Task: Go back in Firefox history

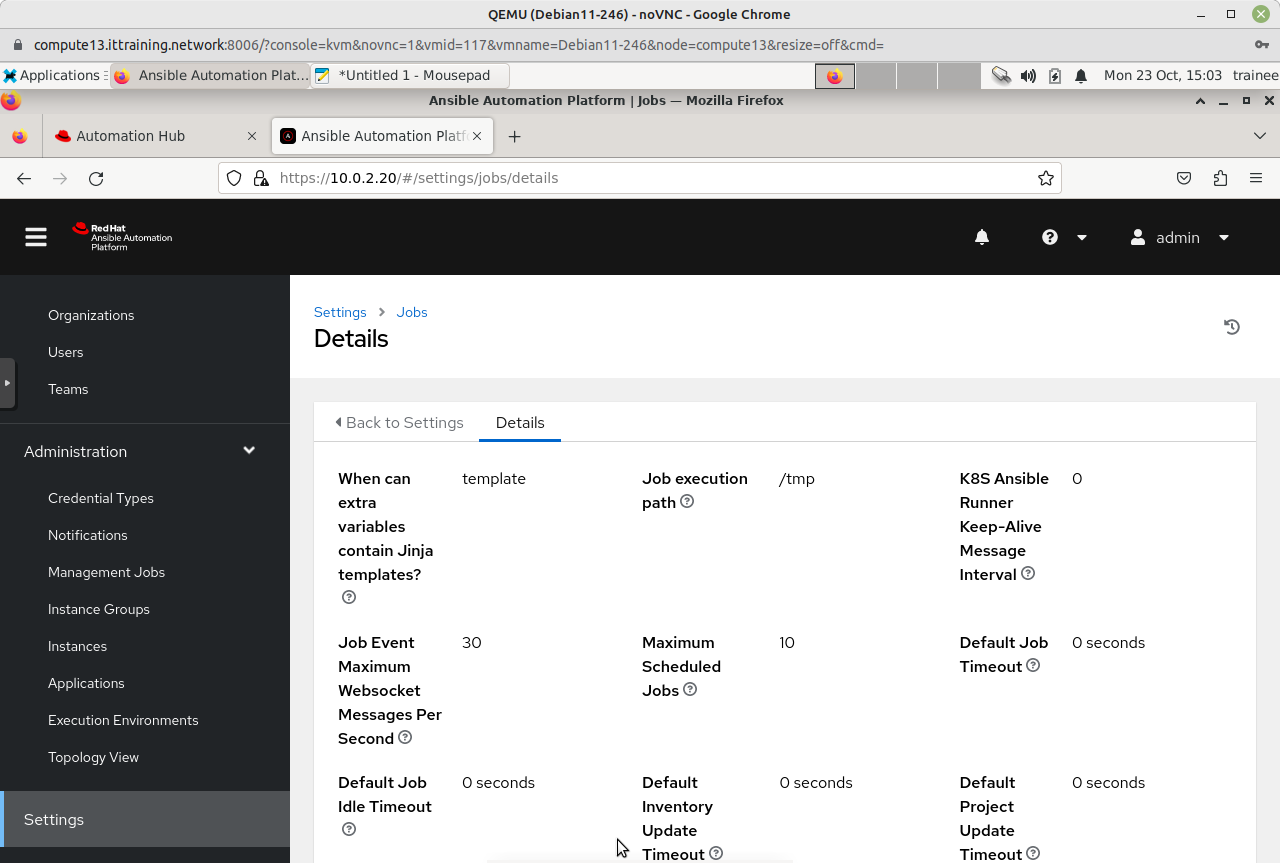Action: click(24, 178)
